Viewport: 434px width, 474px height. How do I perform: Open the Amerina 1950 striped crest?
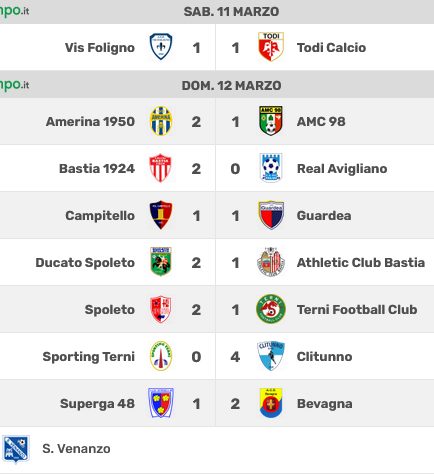pos(161,121)
